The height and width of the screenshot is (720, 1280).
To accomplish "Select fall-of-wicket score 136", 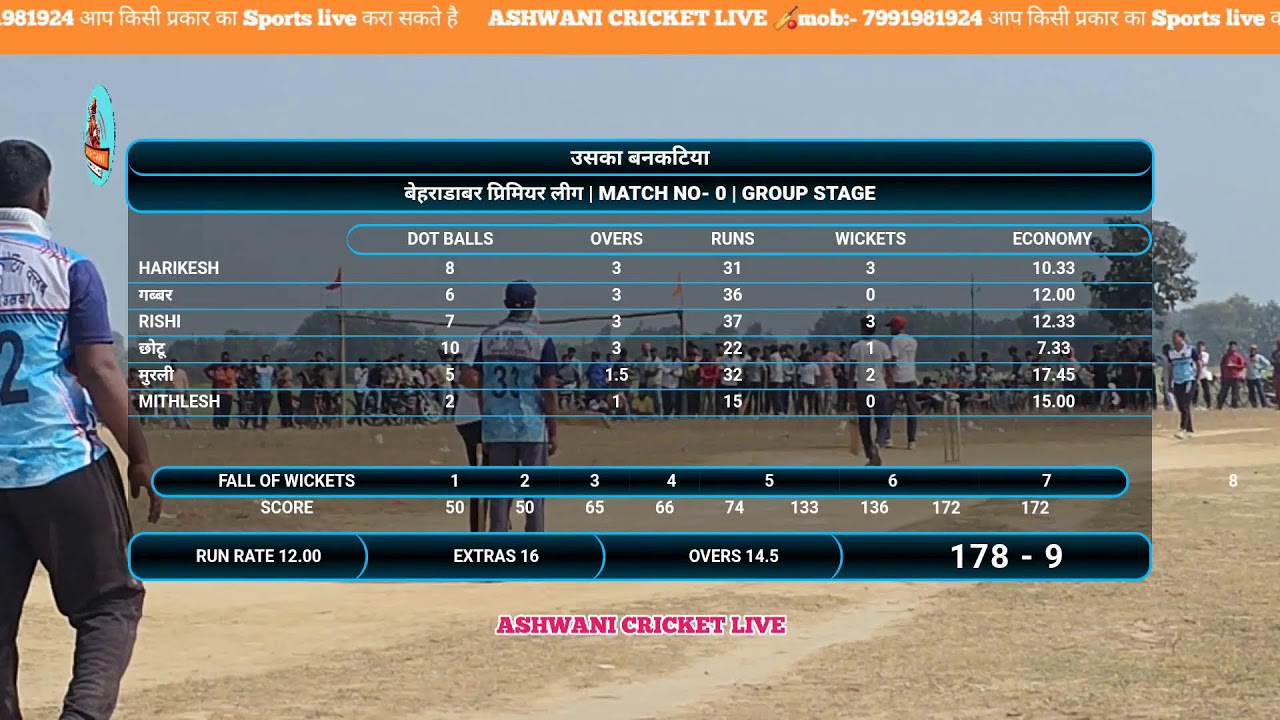I will [874, 508].
